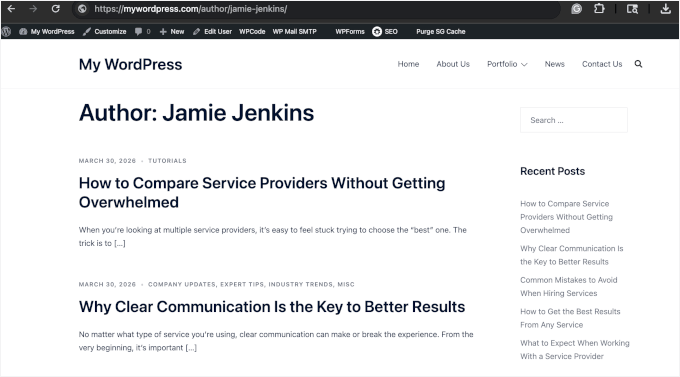The width and height of the screenshot is (680, 377).
Task: Click the WordPress logo in admin bar
Action: click(x=6, y=31)
